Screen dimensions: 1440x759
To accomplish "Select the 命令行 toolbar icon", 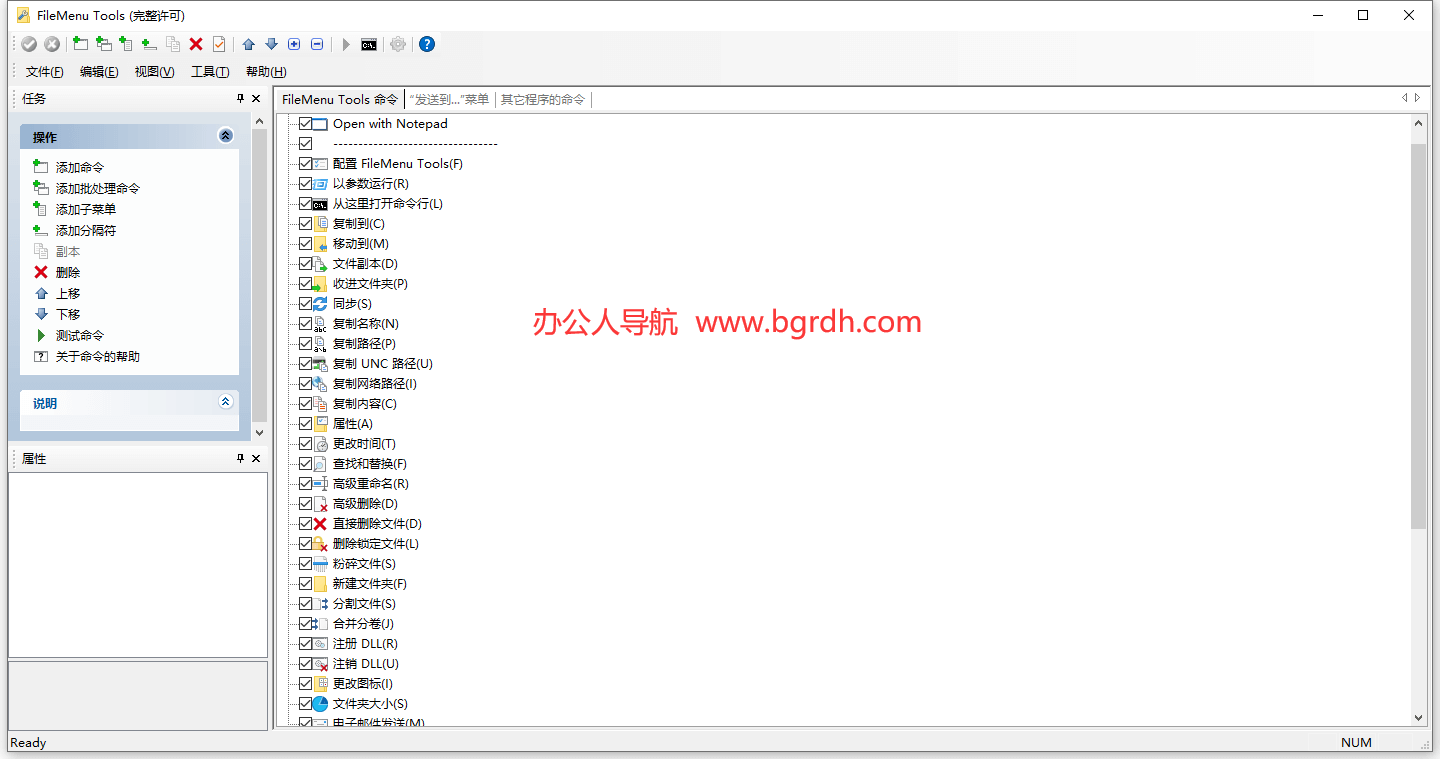I will [368, 44].
